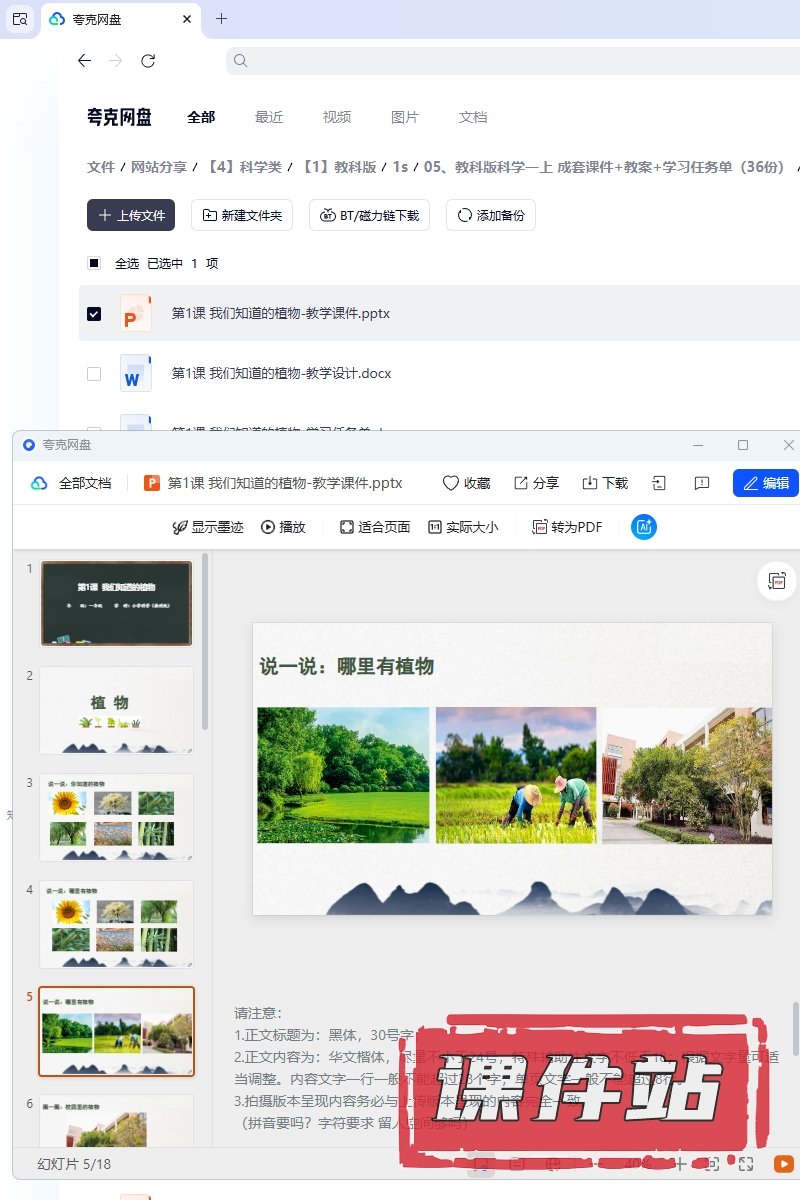800x1200 pixels.
Task: Uncheck 第1课 教学课件.pptx checkbox
Action: (94, 314)
